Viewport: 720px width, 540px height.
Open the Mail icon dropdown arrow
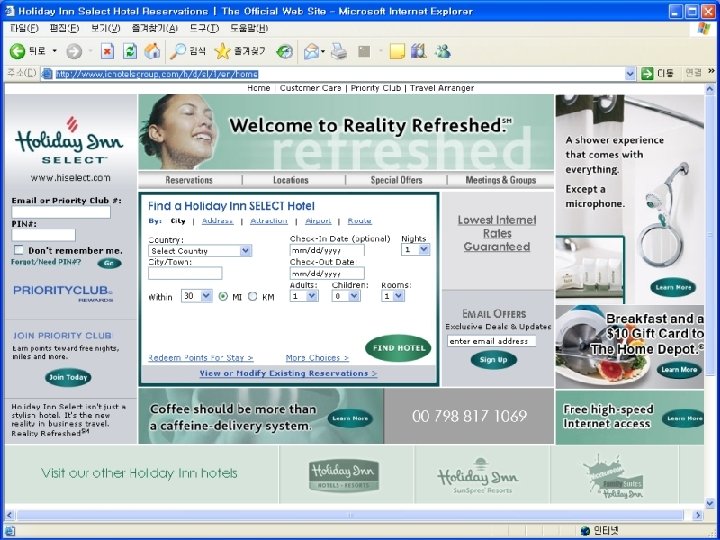(323, 51)
